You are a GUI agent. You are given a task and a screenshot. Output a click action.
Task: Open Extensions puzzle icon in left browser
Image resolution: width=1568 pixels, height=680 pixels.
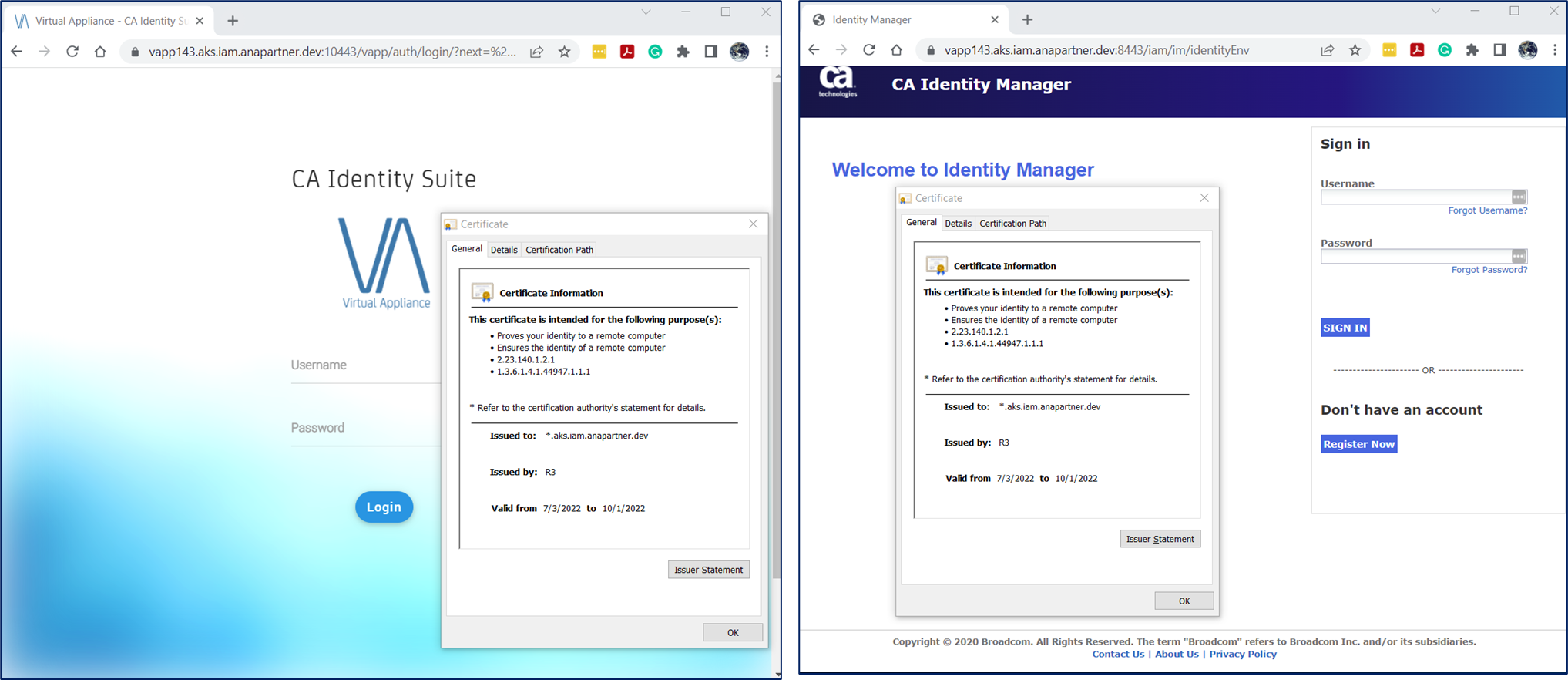point(683,52)
